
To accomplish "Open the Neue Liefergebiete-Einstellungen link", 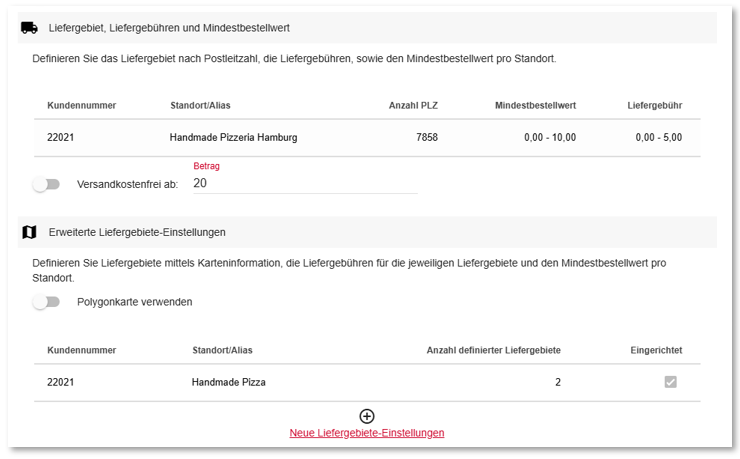I will click(367, 433).
